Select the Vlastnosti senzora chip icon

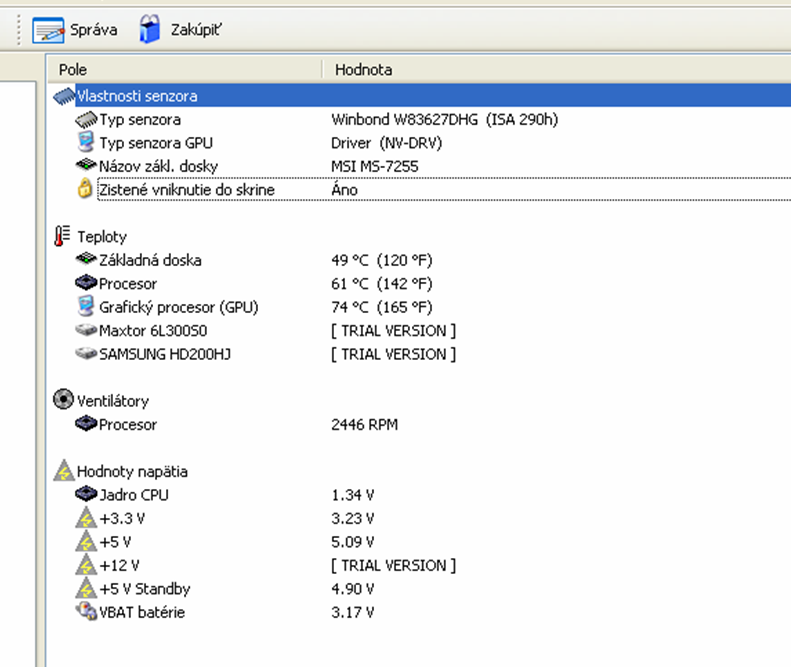tap(64, 96)
